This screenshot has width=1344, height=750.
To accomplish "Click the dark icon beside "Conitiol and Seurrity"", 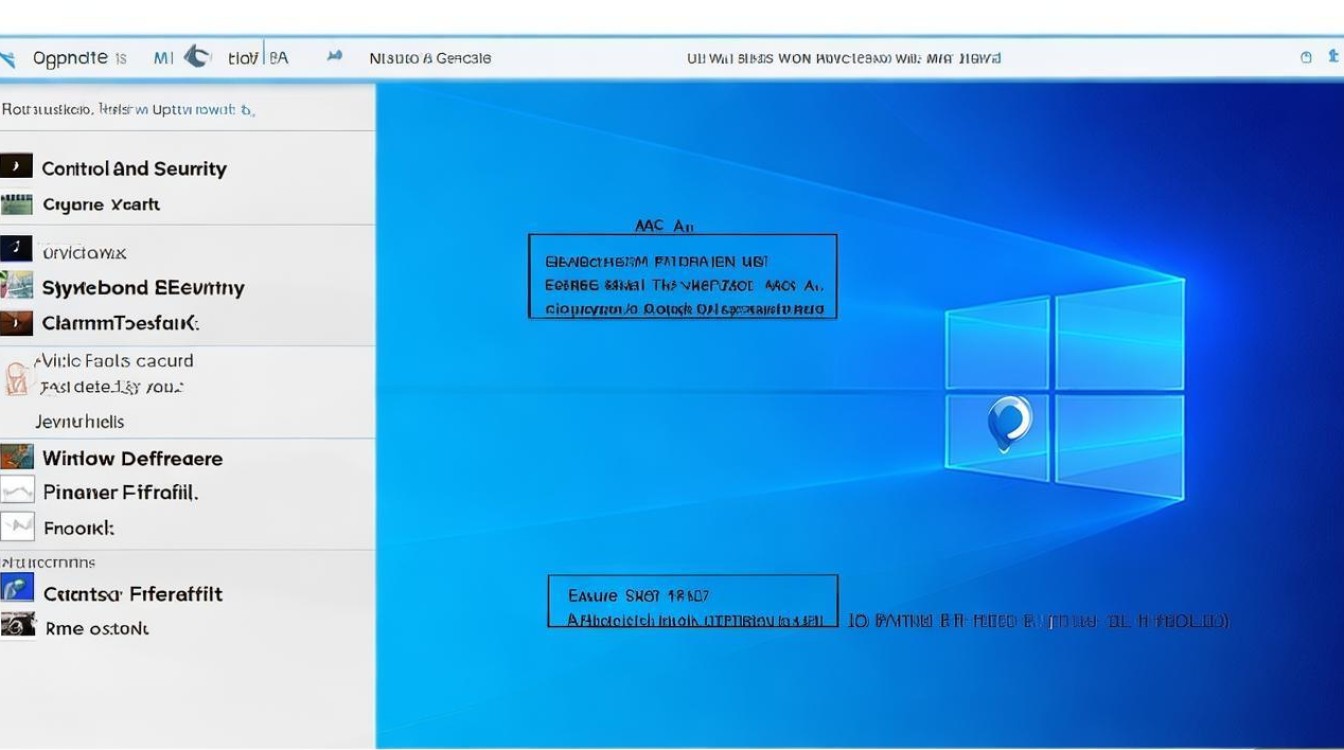I will coord(16,167).
